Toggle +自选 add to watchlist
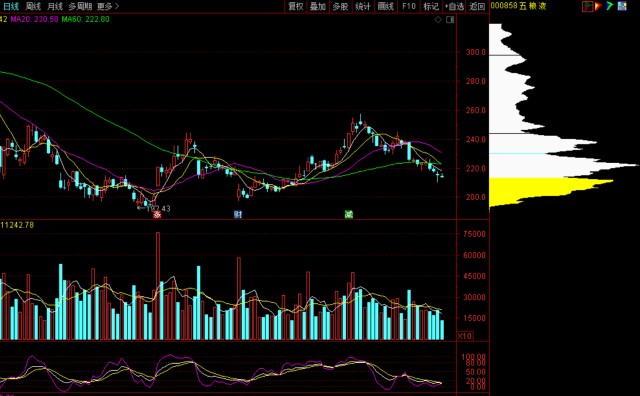 click(454, 6)
